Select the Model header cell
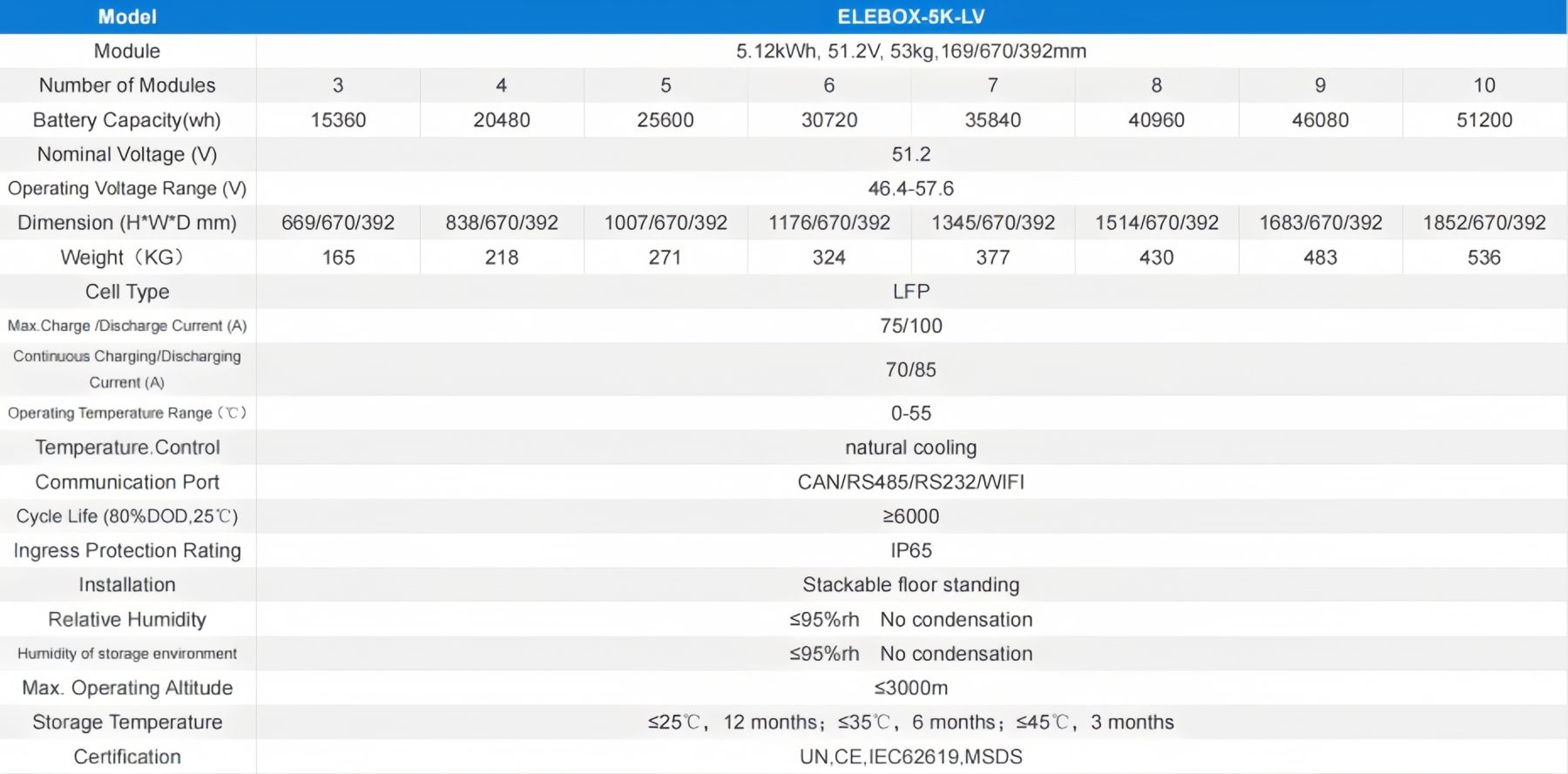The height and width of the screenshot is (774, 1568). pos(127,17)
